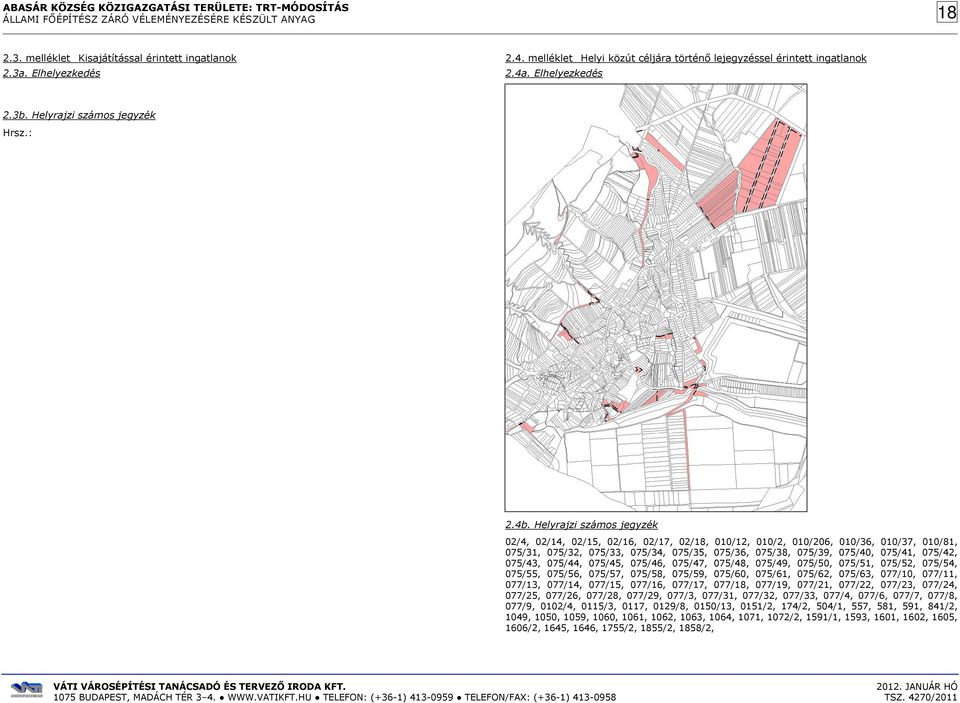Select parcel number '02/18' in the list
The height and width of the screenshot is (703, 960).
(693, 542)
